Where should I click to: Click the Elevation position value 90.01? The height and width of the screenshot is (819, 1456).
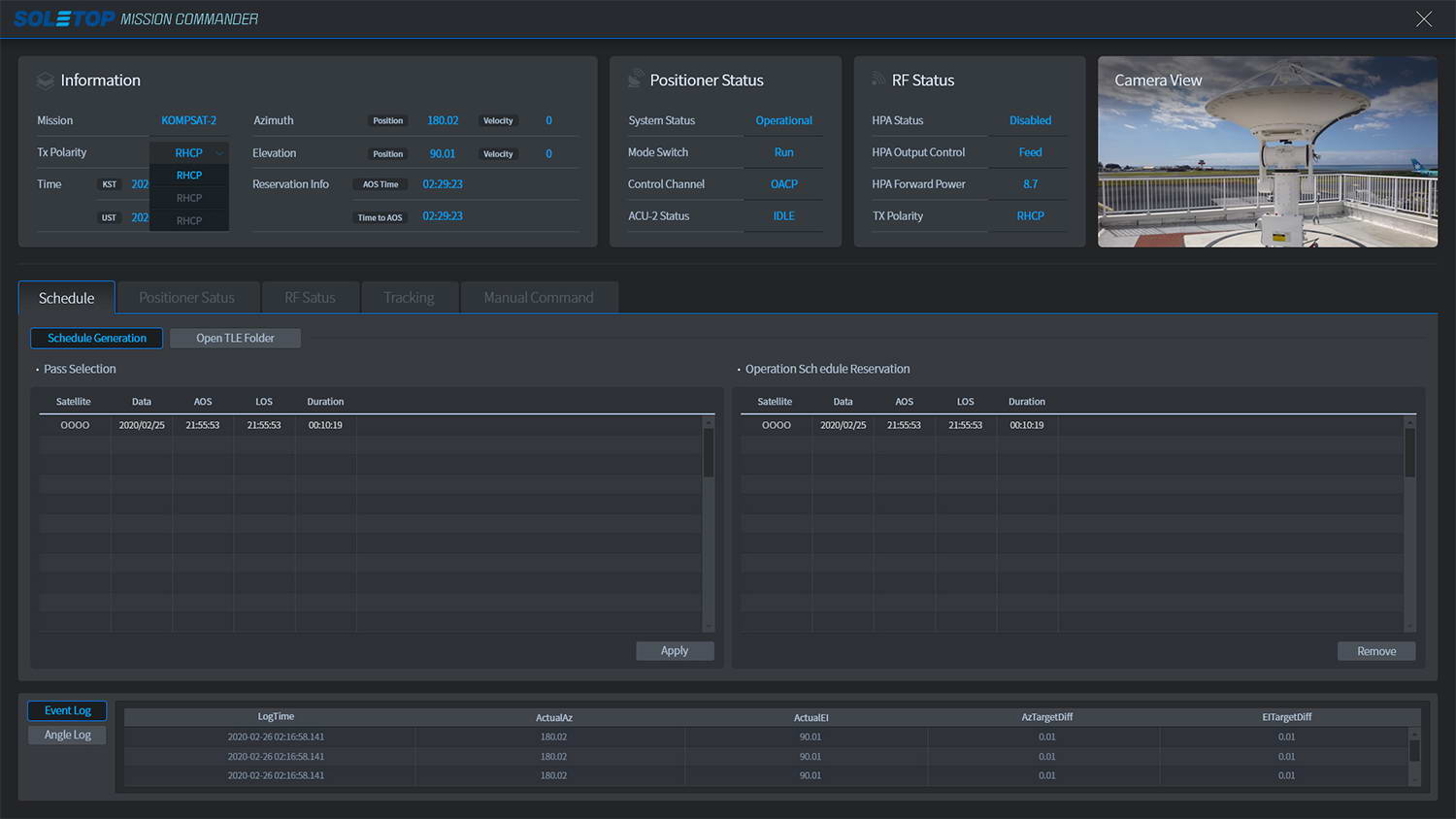[x=443, y=153]
